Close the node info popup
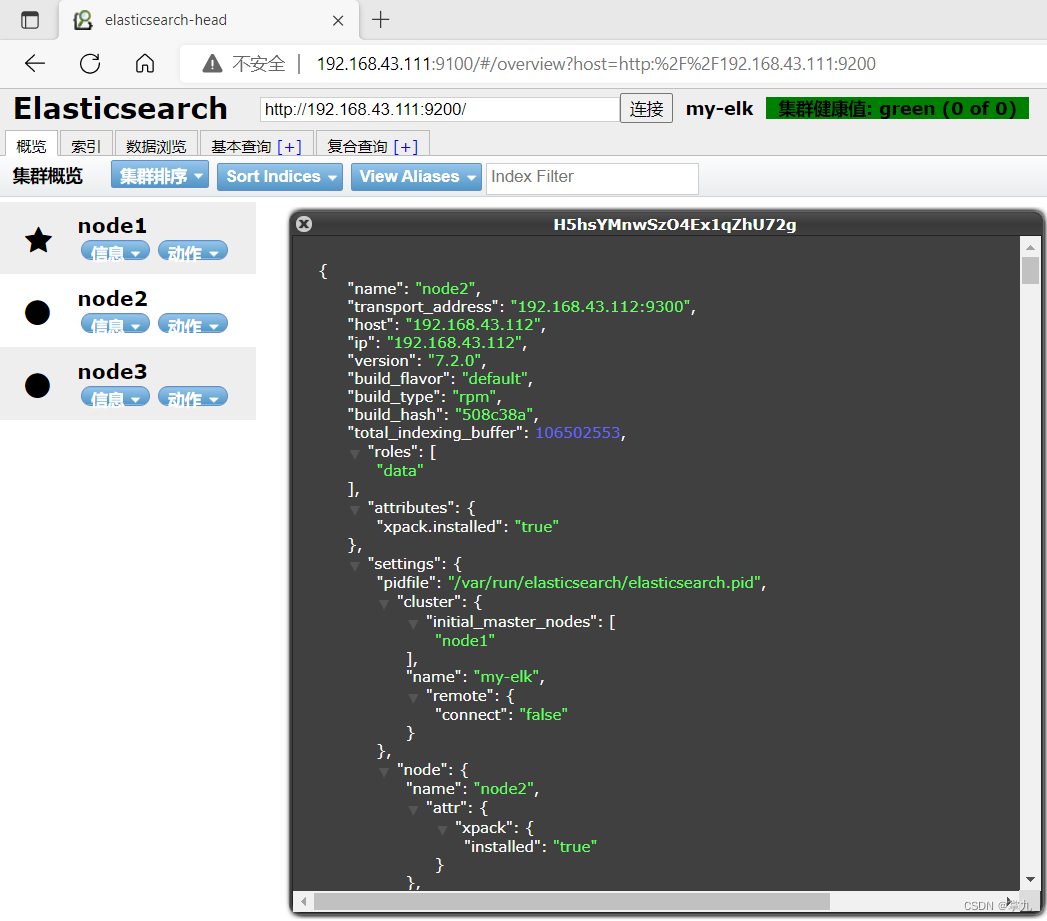This screenshot has height=921, width=1047. tap(304, 224)
